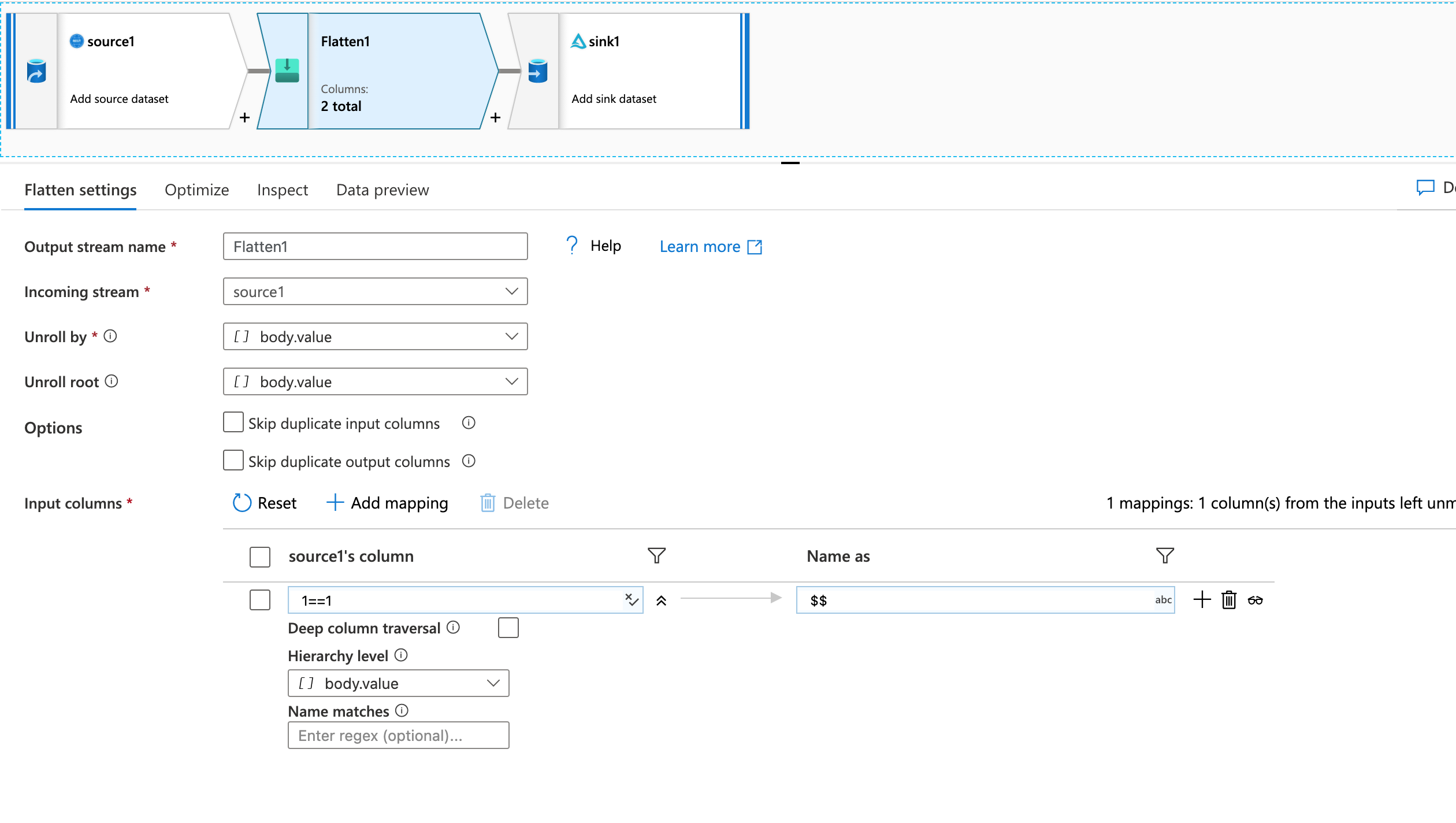Click the Flatten transformation node icon
Viewport: 1456px width, 823px height.
point(287,71)
